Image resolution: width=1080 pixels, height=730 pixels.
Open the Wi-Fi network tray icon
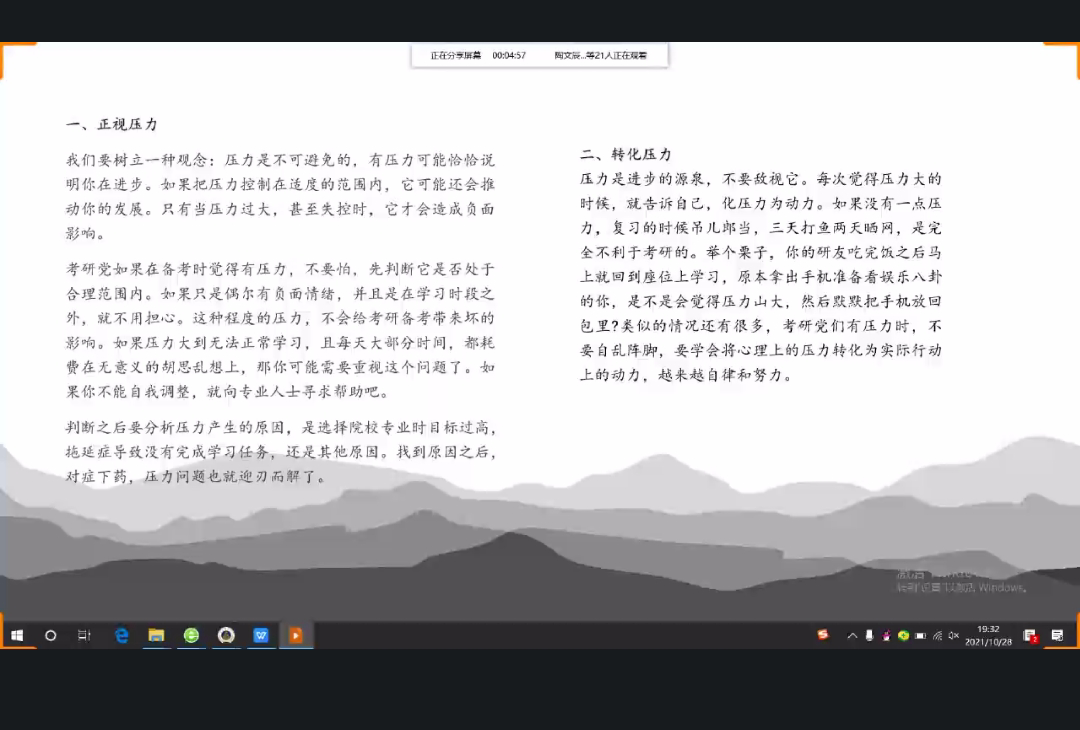pyautogui.click(x=937, y=635)
